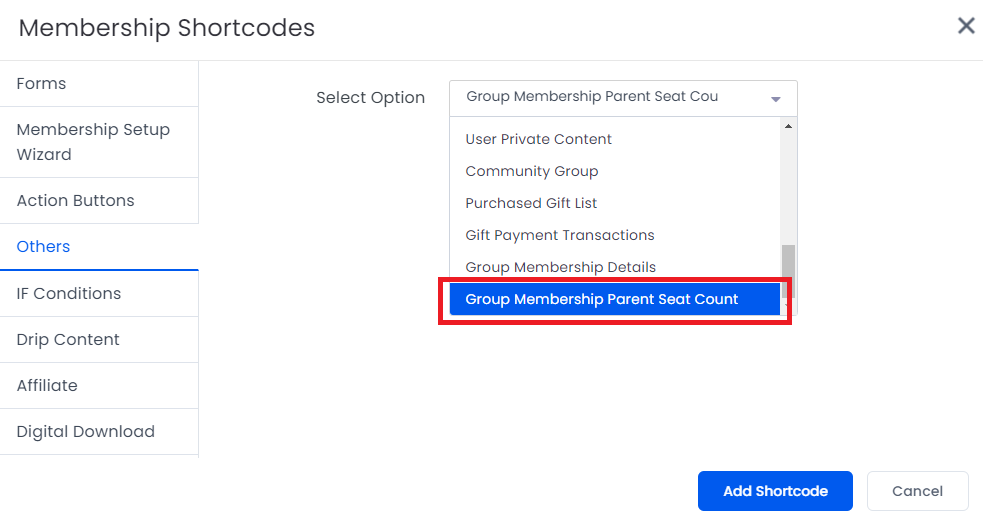Choose Gift Payment Transactions option
Image resolution: width=983 pixels, height=521 pixels.
pyautogui.click(x=559, y=235)
